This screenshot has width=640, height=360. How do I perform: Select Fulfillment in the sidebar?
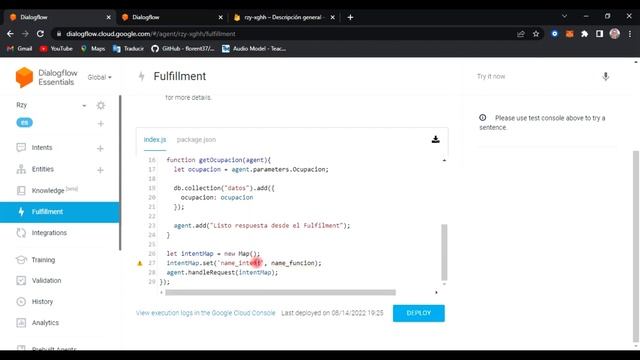(x=60, y=212)
